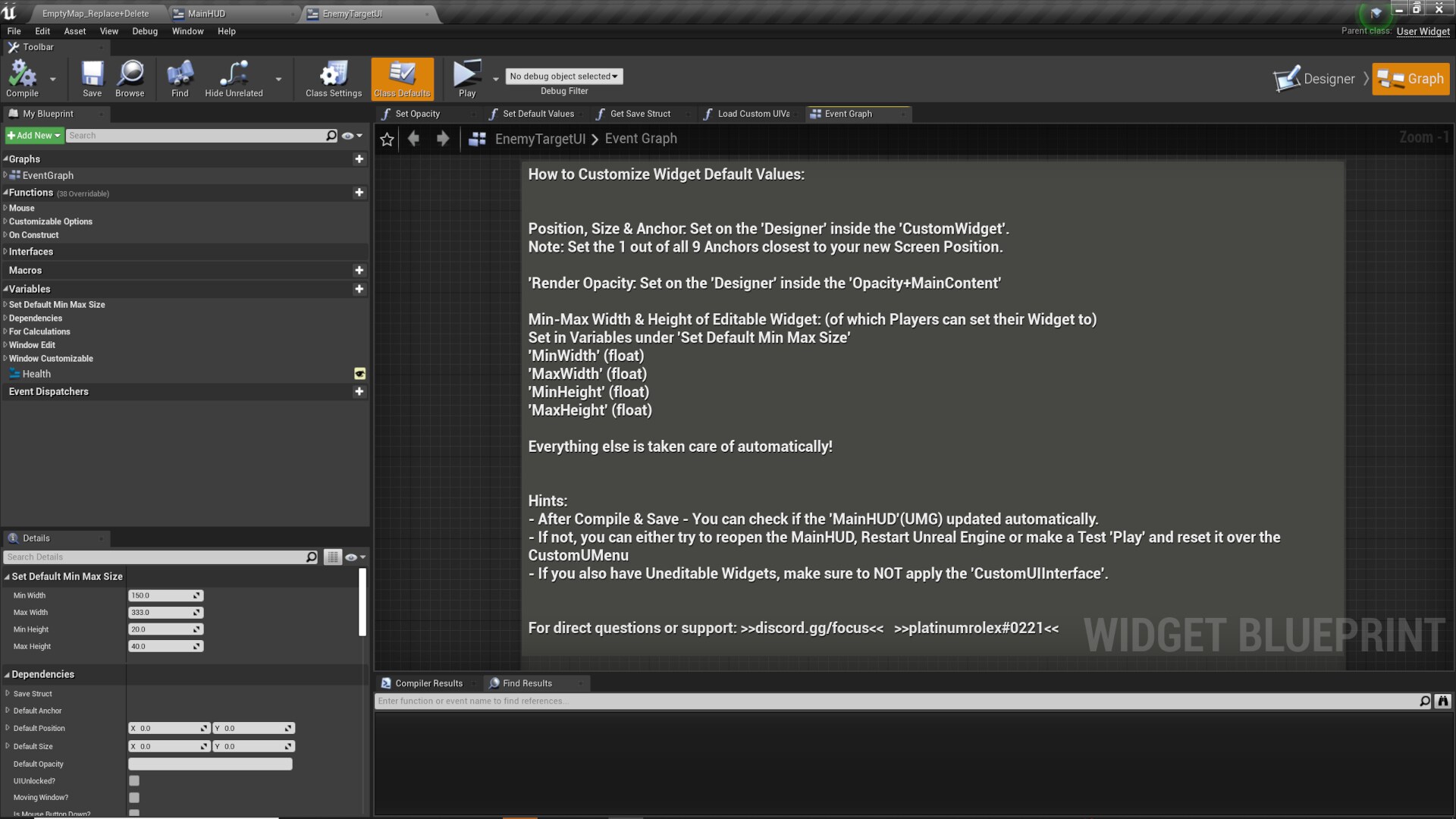This screenshot has height=819, width=1456.
Task: Open Compile options dropdown arrow
Action: coord(52,79)
